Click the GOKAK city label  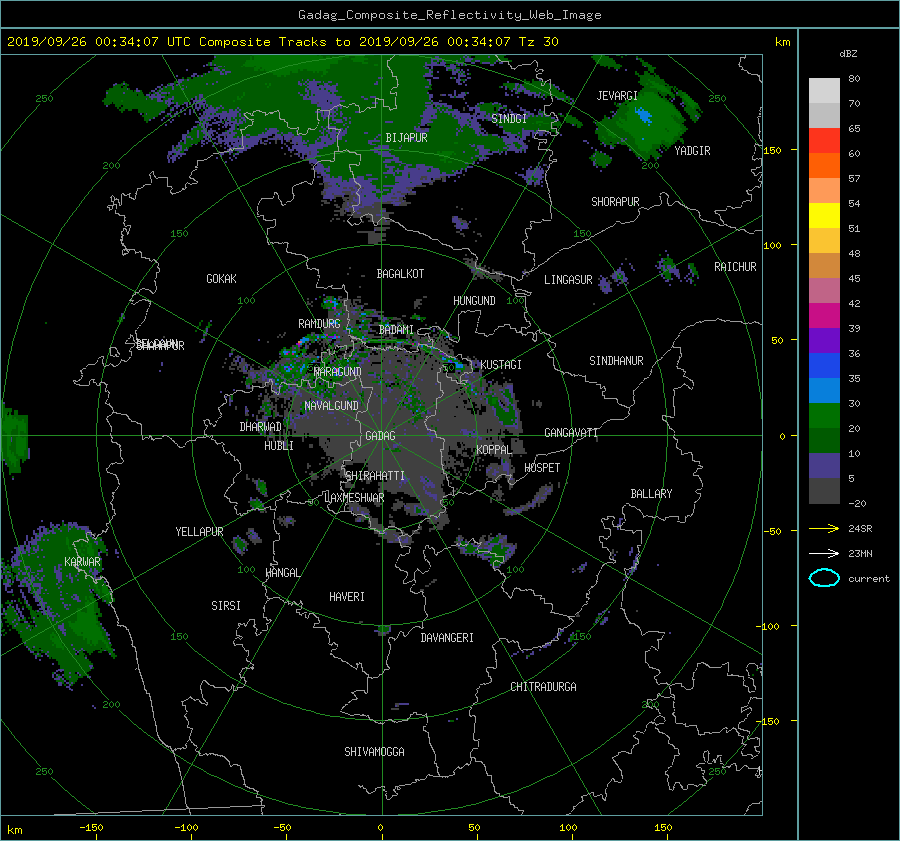pos(222,279)
